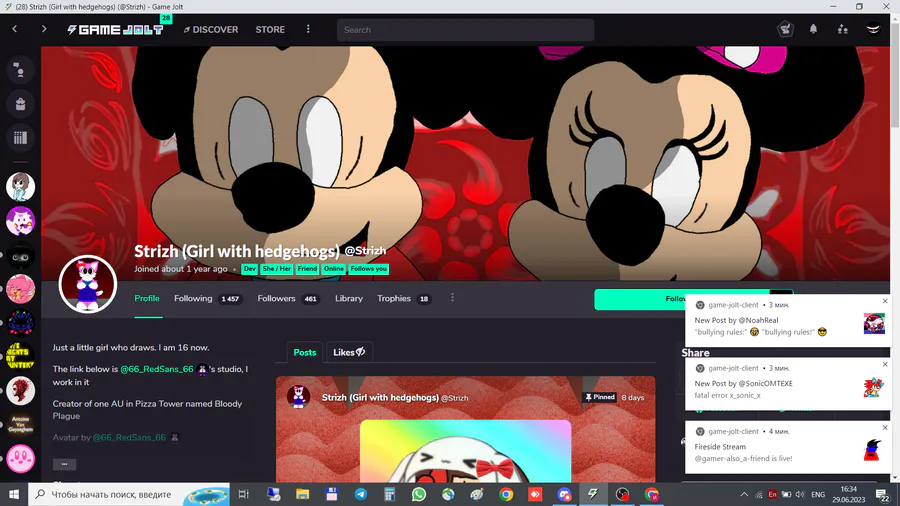Click the Pinned label on the post
Viewport: 900px width, 506px height.
[600, 397]
